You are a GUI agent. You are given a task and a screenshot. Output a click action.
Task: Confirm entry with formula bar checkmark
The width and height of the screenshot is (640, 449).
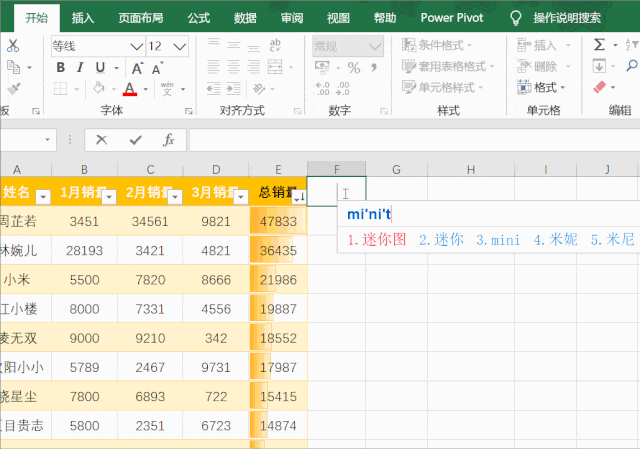click(x=135, y=140)
